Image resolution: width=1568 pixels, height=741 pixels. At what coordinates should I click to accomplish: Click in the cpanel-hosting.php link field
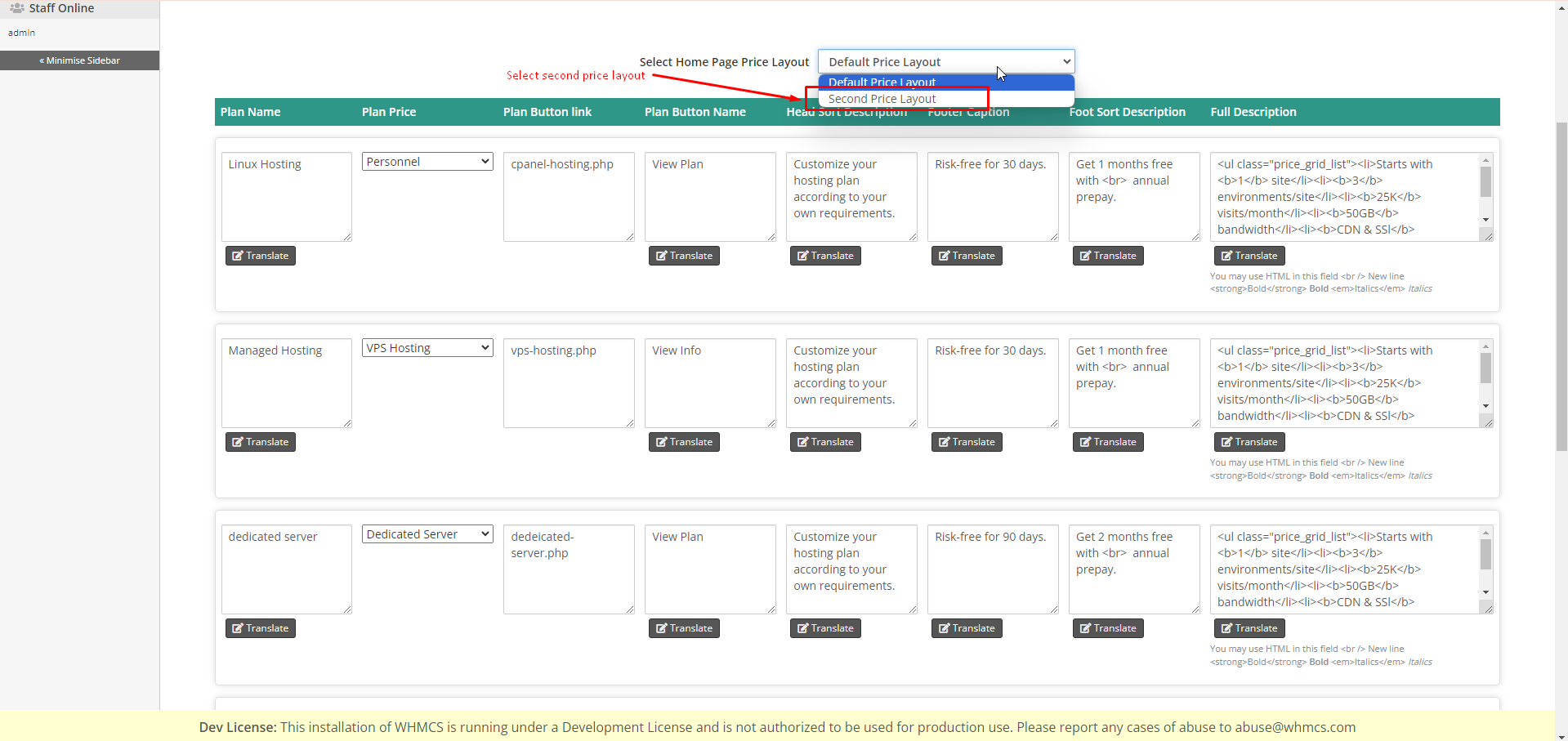[569, 197]
